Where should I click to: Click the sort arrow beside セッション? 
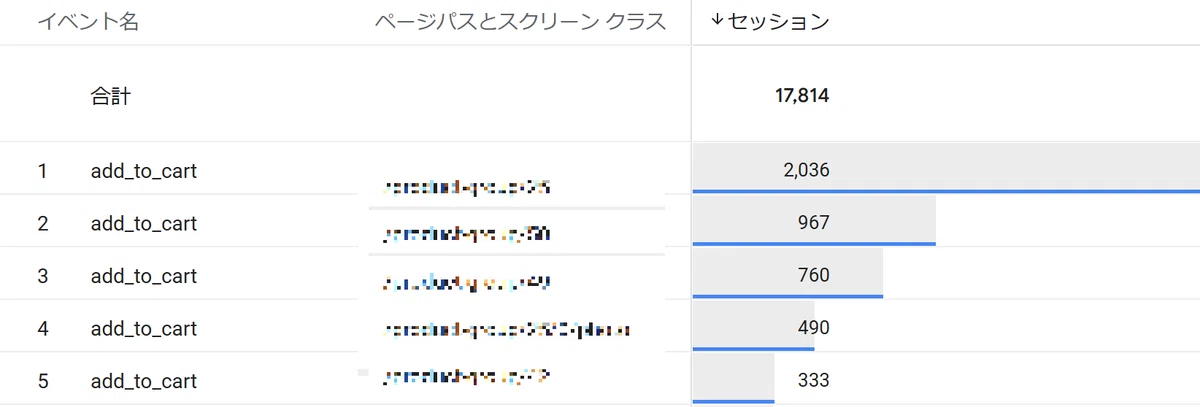click(716, 21)
